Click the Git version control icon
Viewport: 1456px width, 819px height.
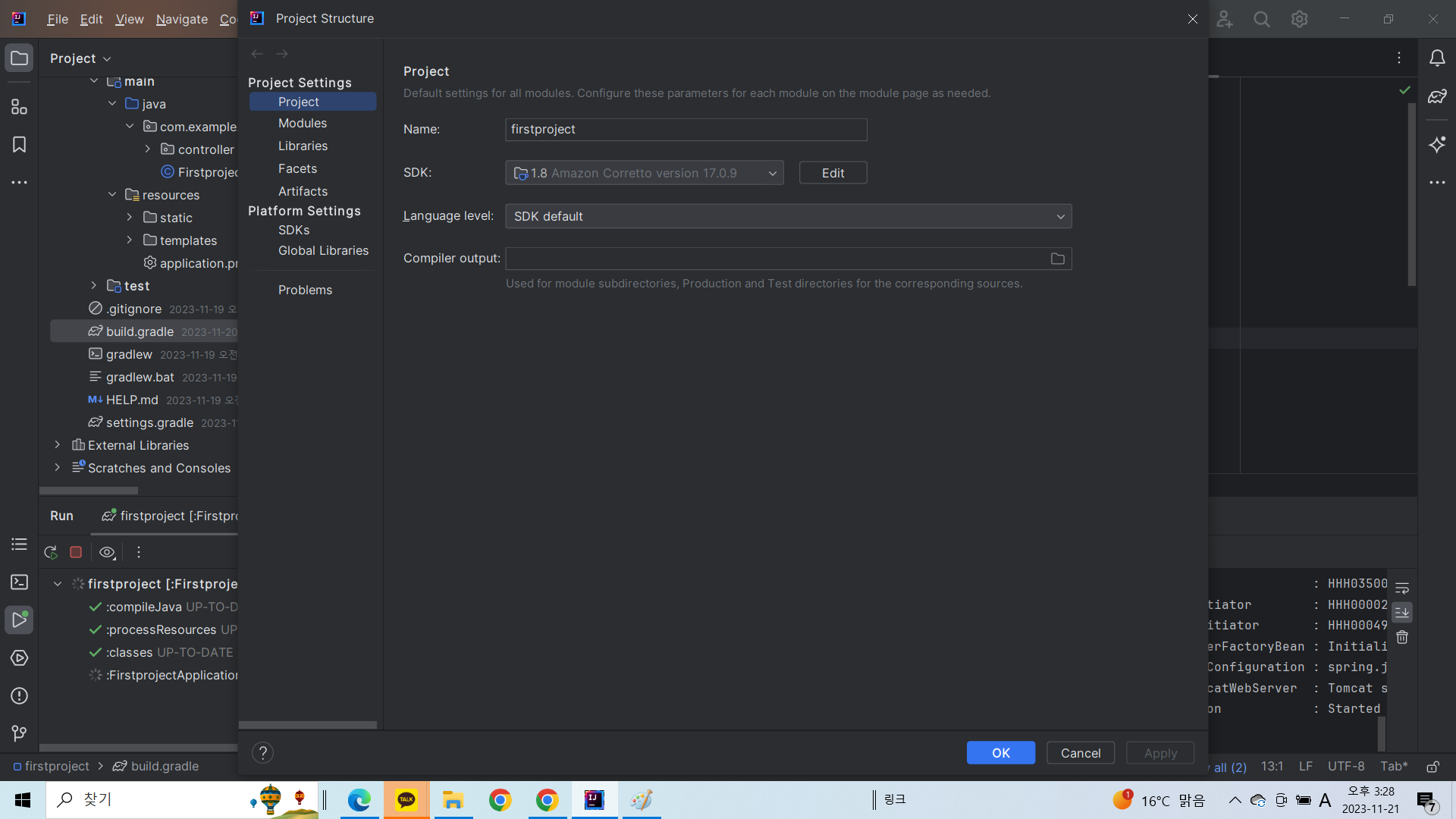click(x=19, y=733)
